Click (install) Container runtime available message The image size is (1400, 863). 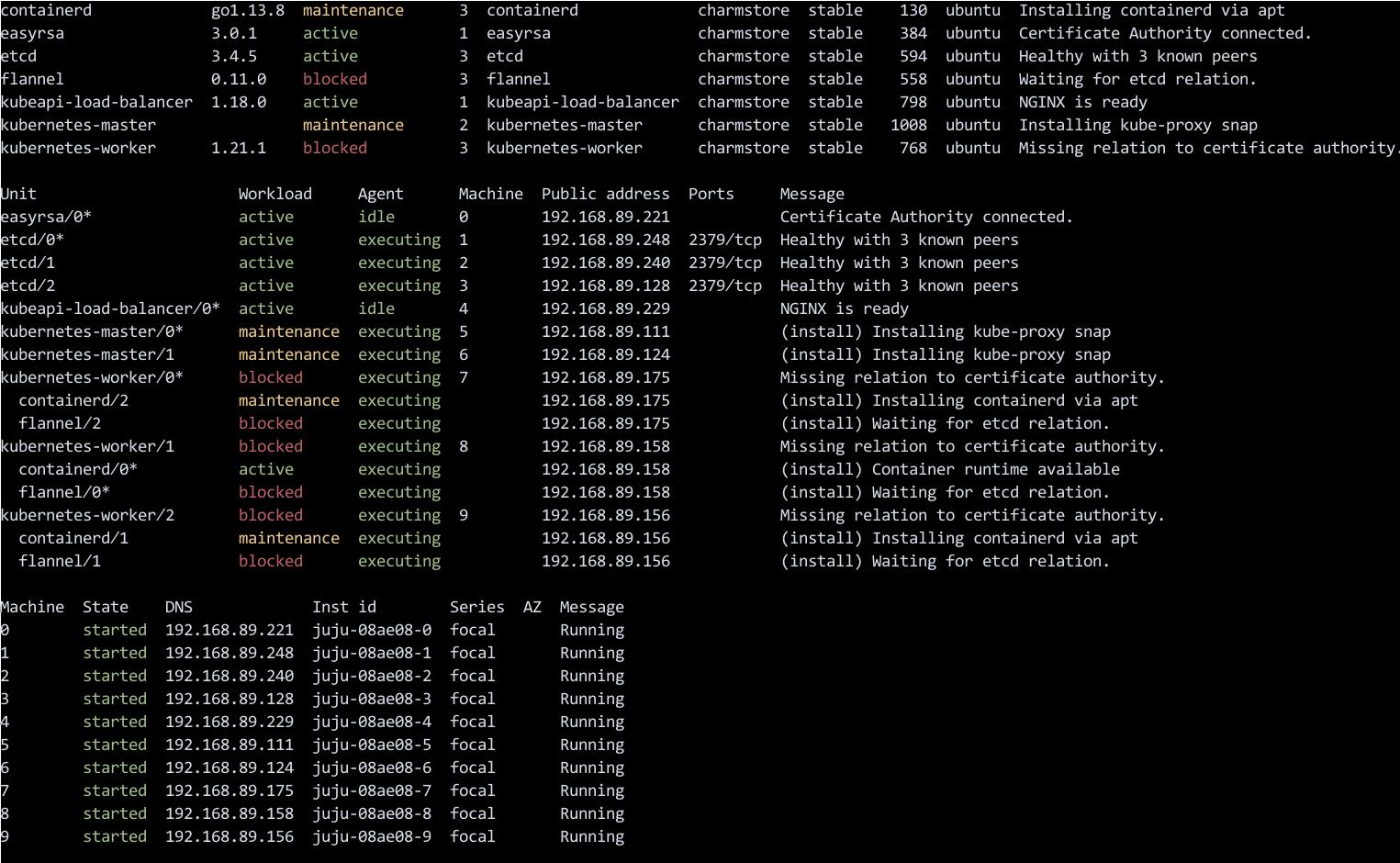tap(950, 469)
